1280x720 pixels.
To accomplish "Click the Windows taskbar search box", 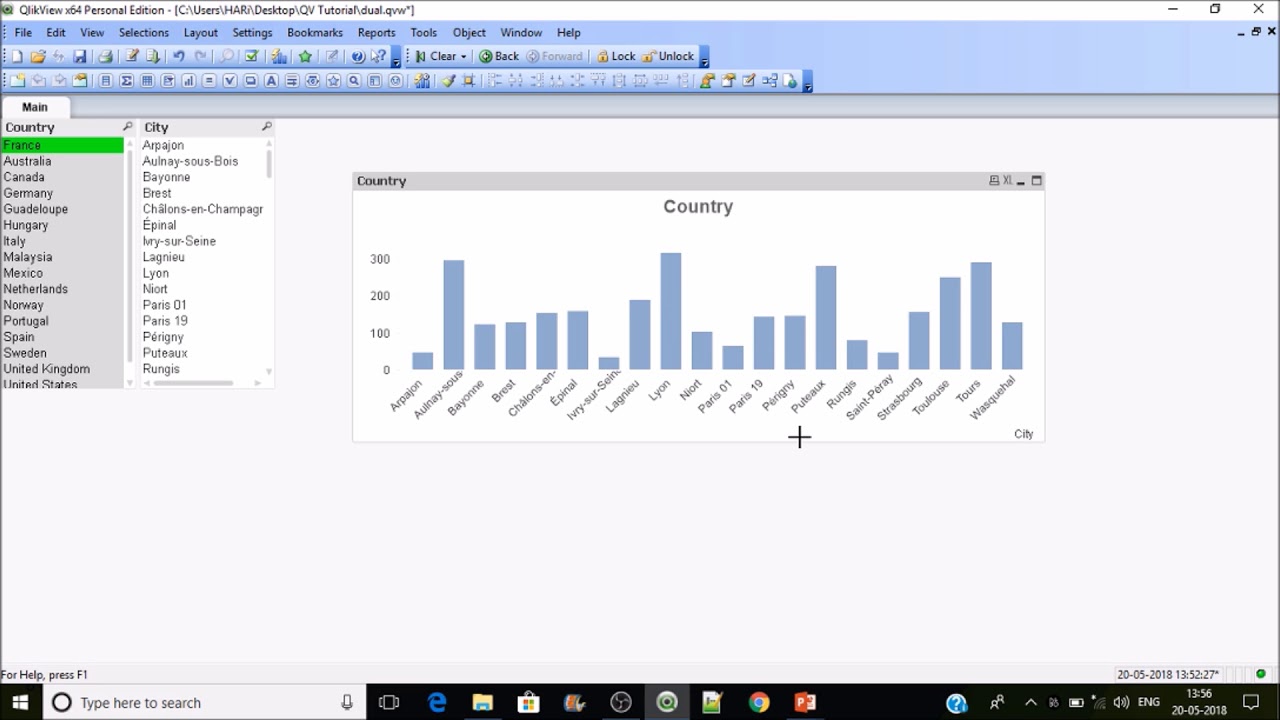I will pos(203,703).
